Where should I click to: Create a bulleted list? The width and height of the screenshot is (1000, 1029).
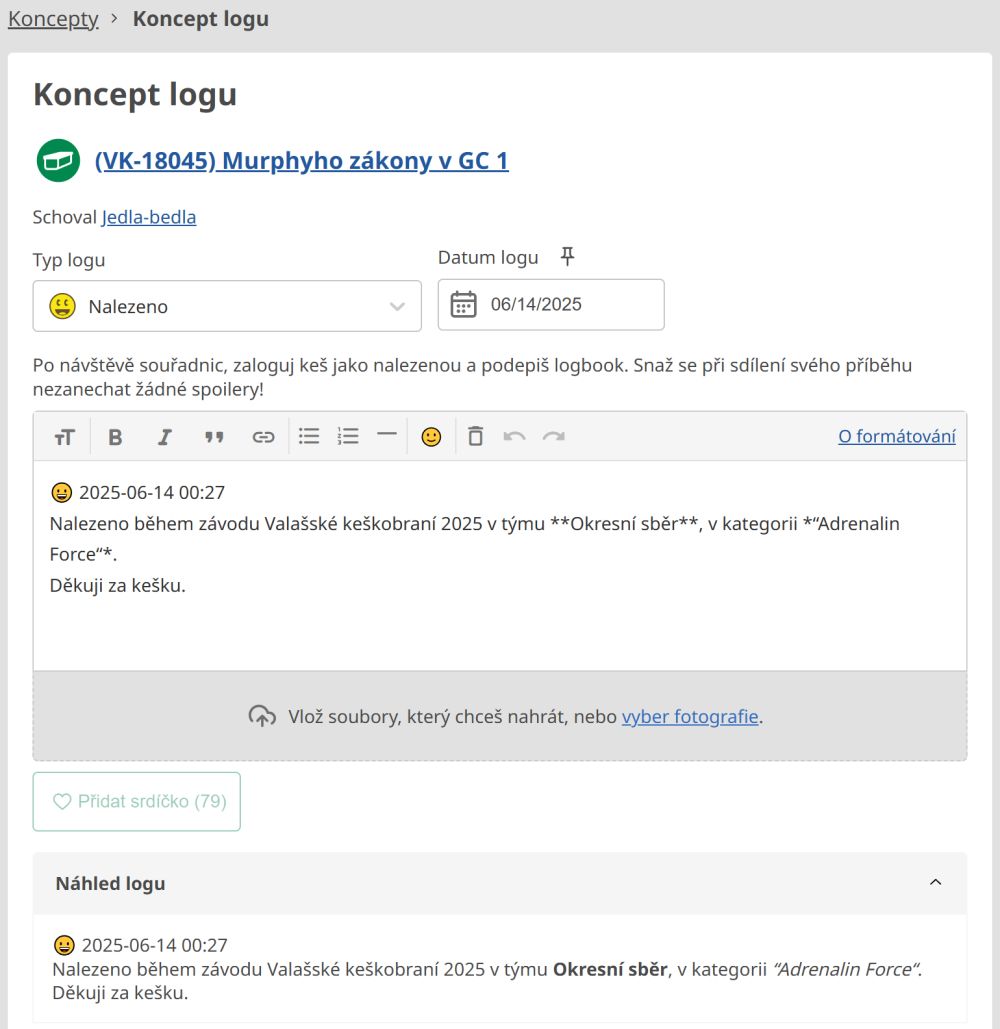(309, 436)
